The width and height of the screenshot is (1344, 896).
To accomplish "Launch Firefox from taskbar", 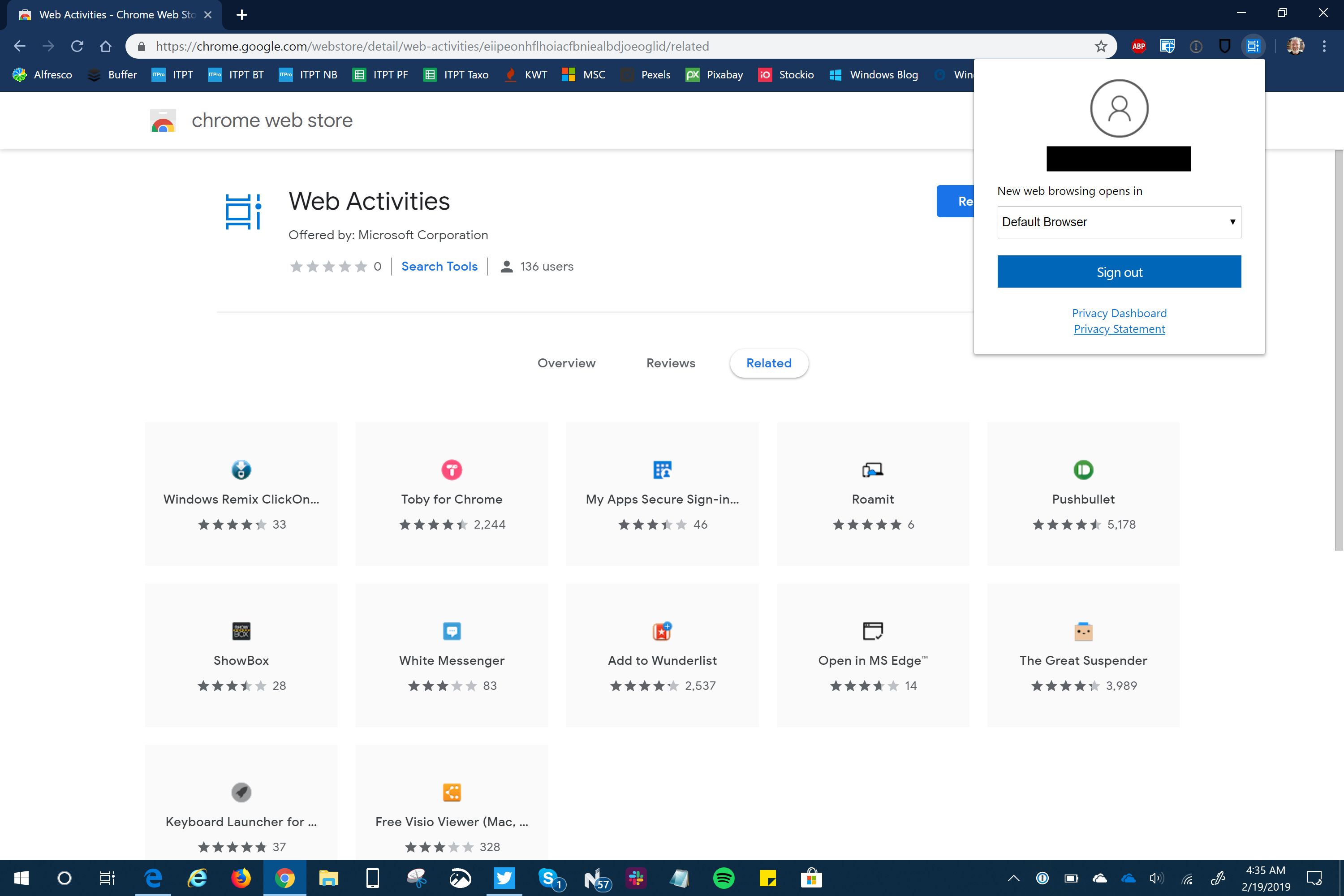I will click(x=241, y=878).
